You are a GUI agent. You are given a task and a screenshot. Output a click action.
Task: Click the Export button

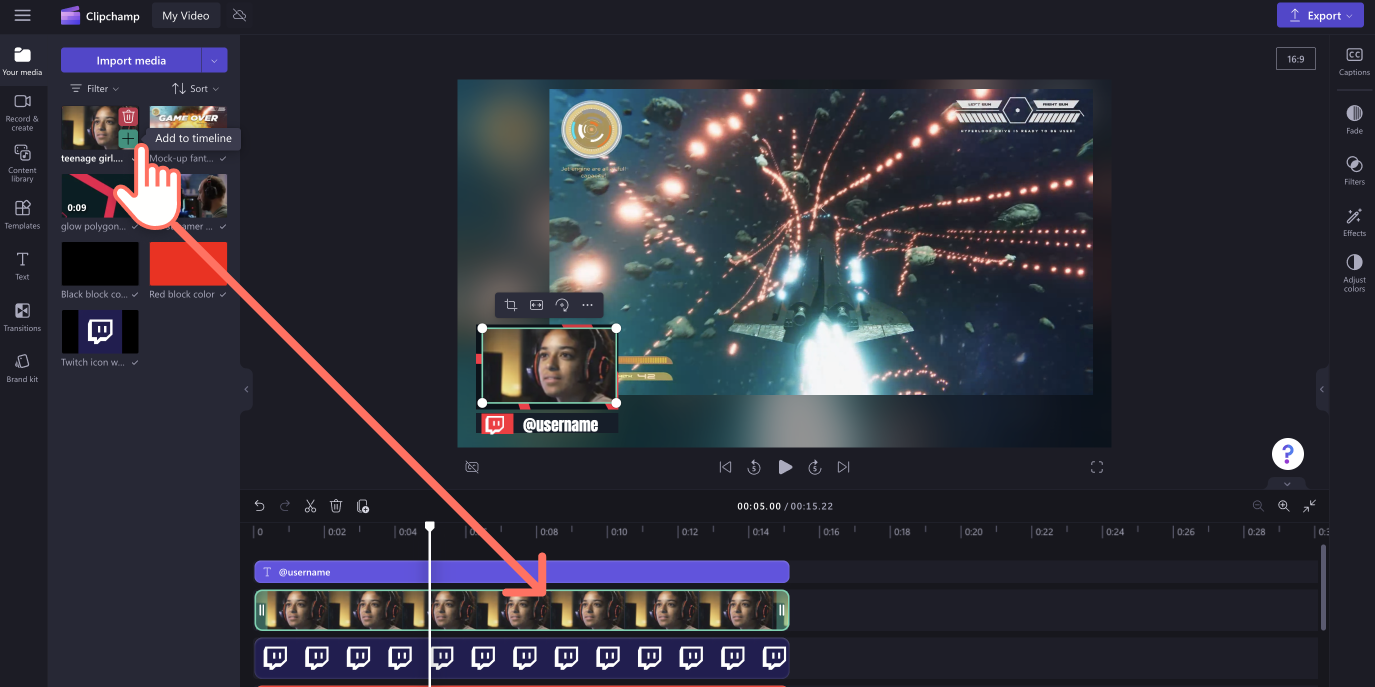tap(1320, 15)
